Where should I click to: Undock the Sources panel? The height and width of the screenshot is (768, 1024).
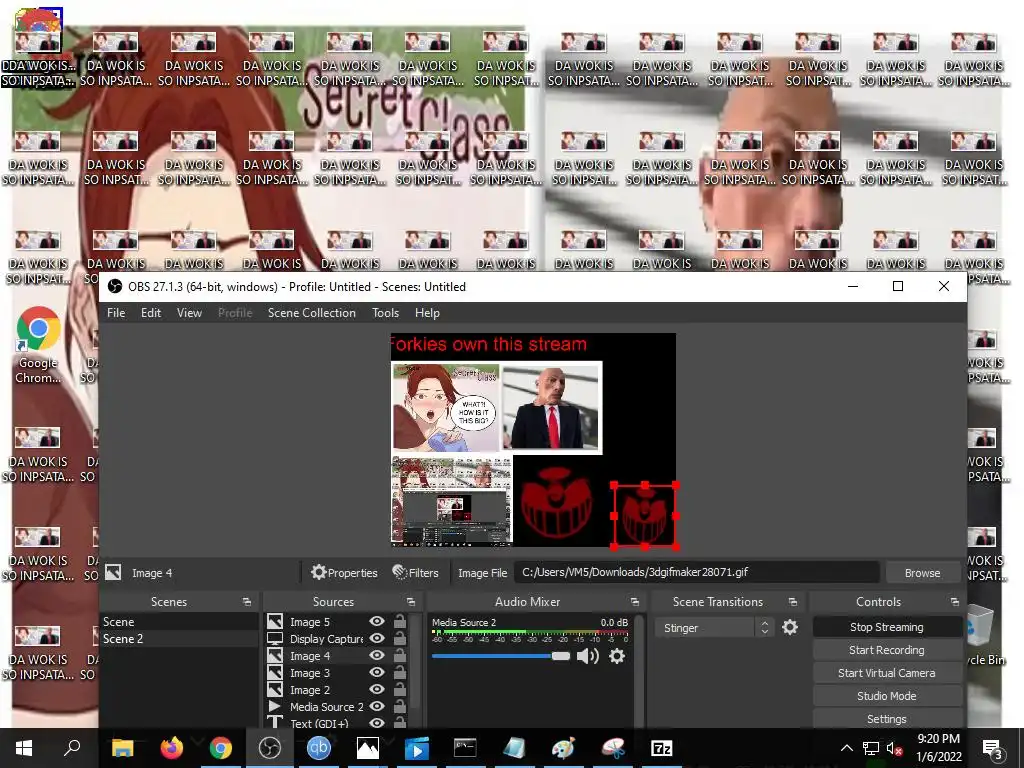pyautogui.click(x=411, y=601)
